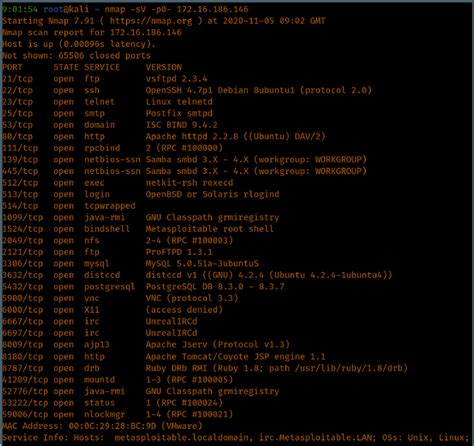Click the 'VERSION' column header
This screenshot has height=446, width=474.
[x=164, y=67]
